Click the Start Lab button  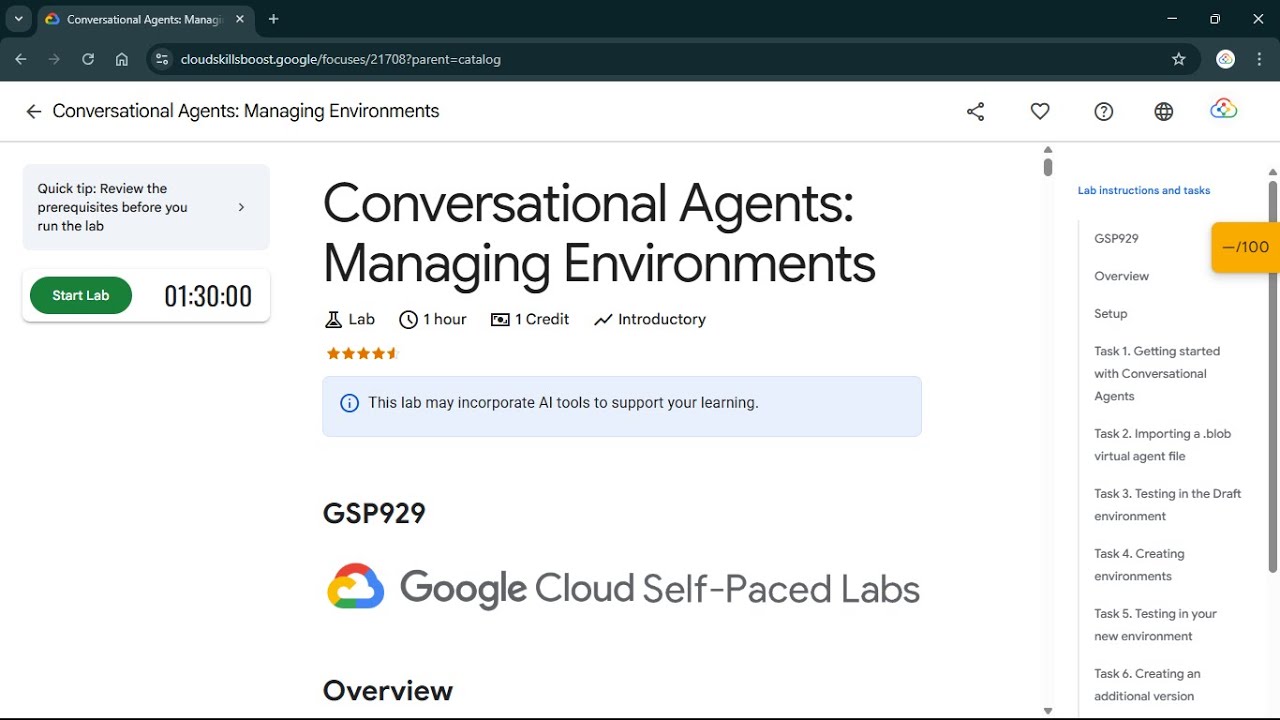(x=81, y=295)
